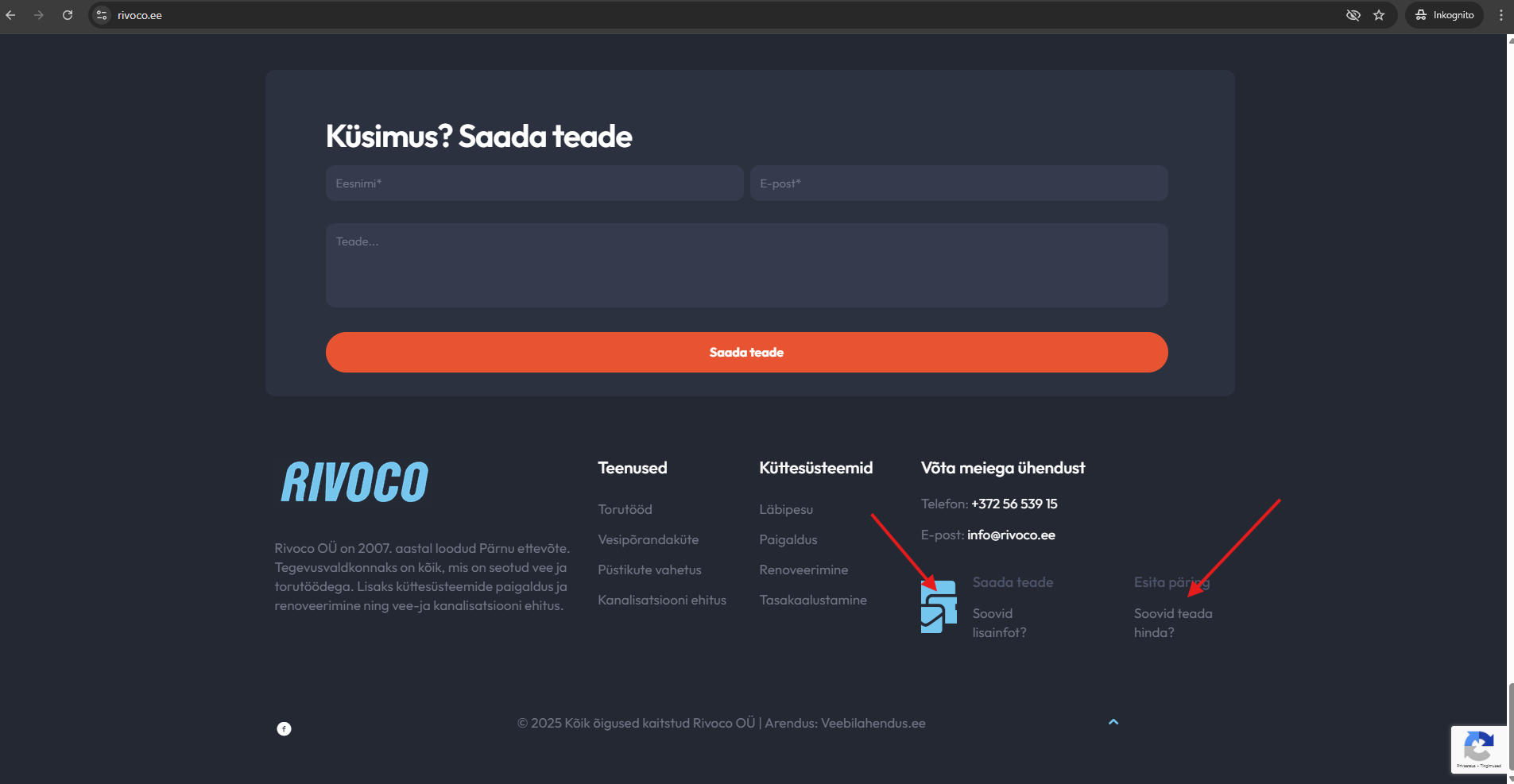Click the Facebook icon in the footer
1514x784 pixels.
tap(284, 728)
